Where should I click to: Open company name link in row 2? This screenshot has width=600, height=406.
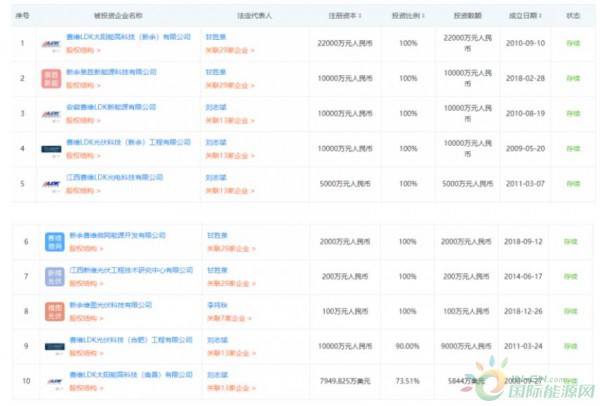111,72
